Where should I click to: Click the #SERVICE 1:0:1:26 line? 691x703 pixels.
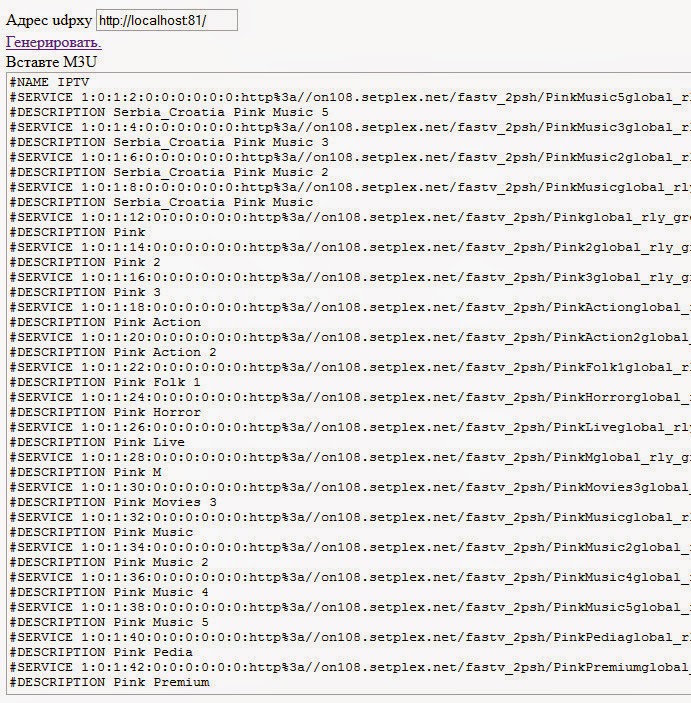pos(350,428)
